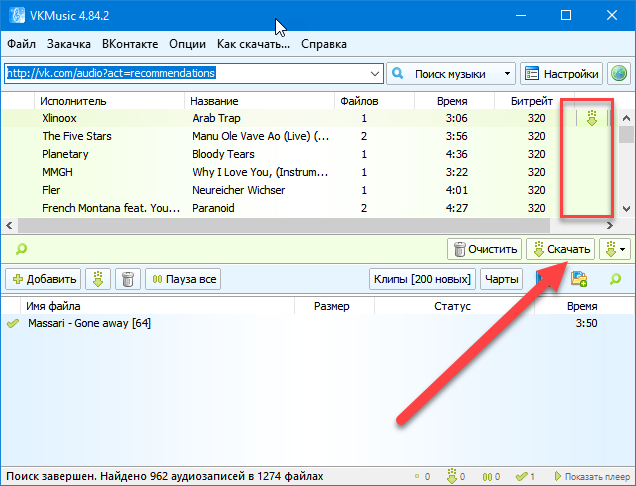Image resolution: width=636 pixels, height=486 pixels.
Task: Click green magnifier in downloads toolbar
Action: (x=615, y=279)
